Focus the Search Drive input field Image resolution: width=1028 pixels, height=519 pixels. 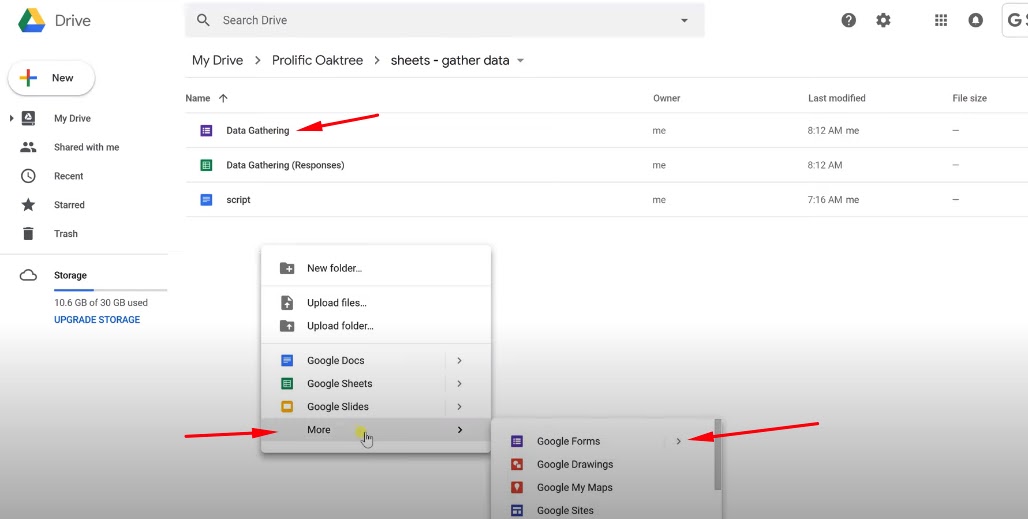(446, 20)
